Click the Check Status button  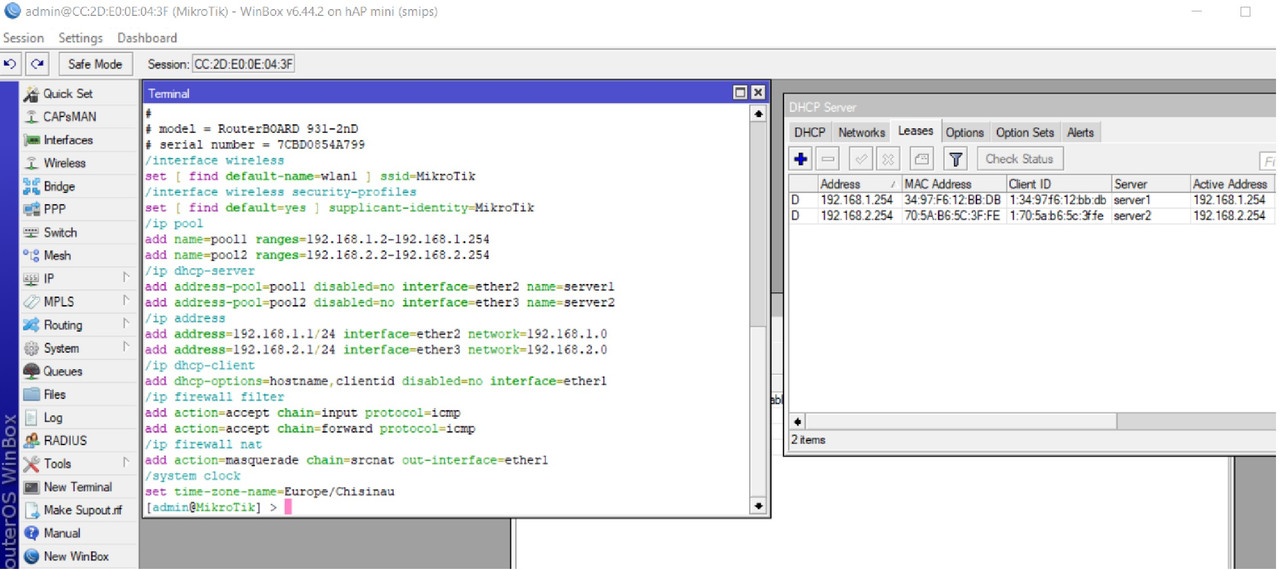click(1019, 159)
